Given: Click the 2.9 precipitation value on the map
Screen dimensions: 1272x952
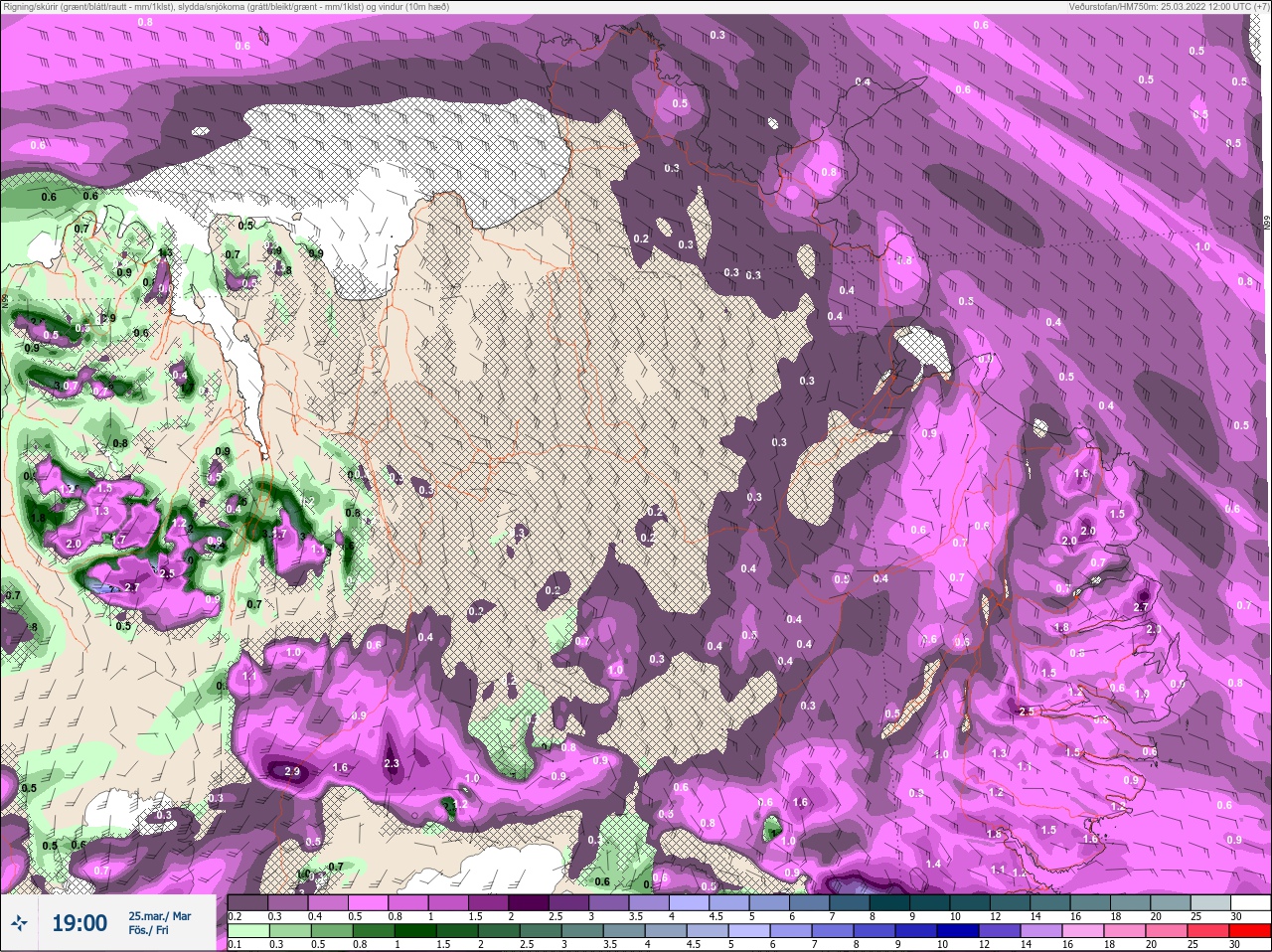Looking at the screenshot, I should point(292,771).
